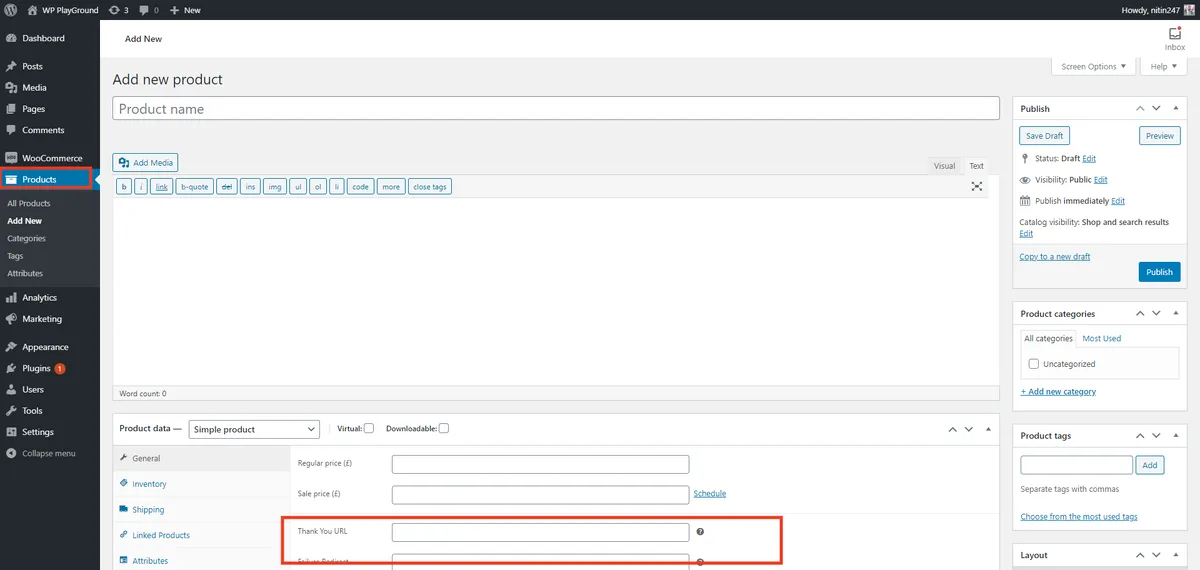This screenshot has width=1200, height=570.
Task: Show Thank You URL help tooltip
Action: coord(701,532)
